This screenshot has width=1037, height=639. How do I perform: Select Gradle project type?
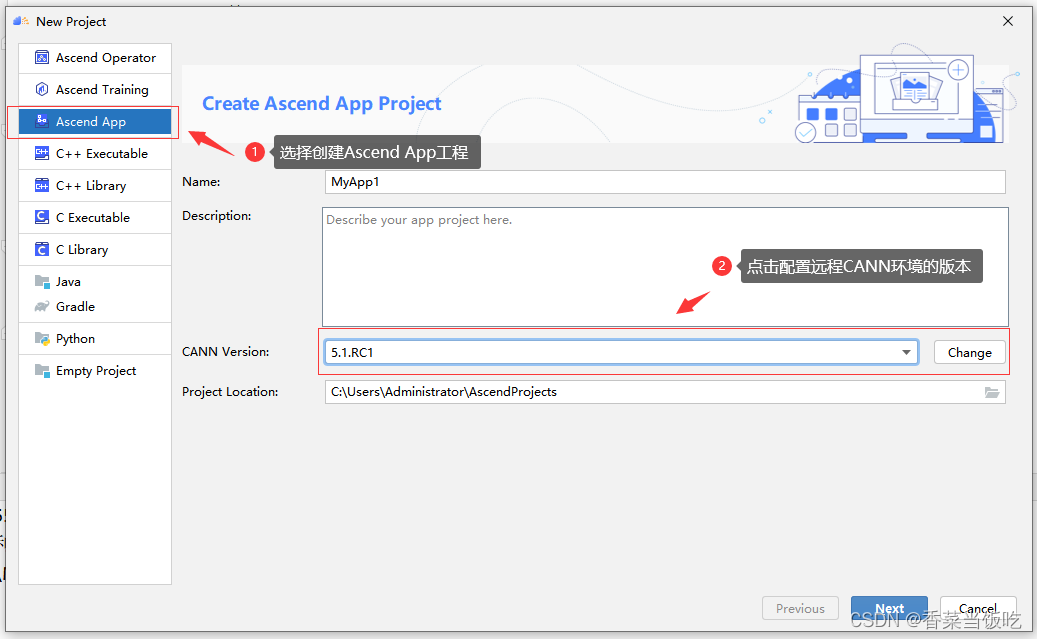pyautogui.click(x=95, y=306)
